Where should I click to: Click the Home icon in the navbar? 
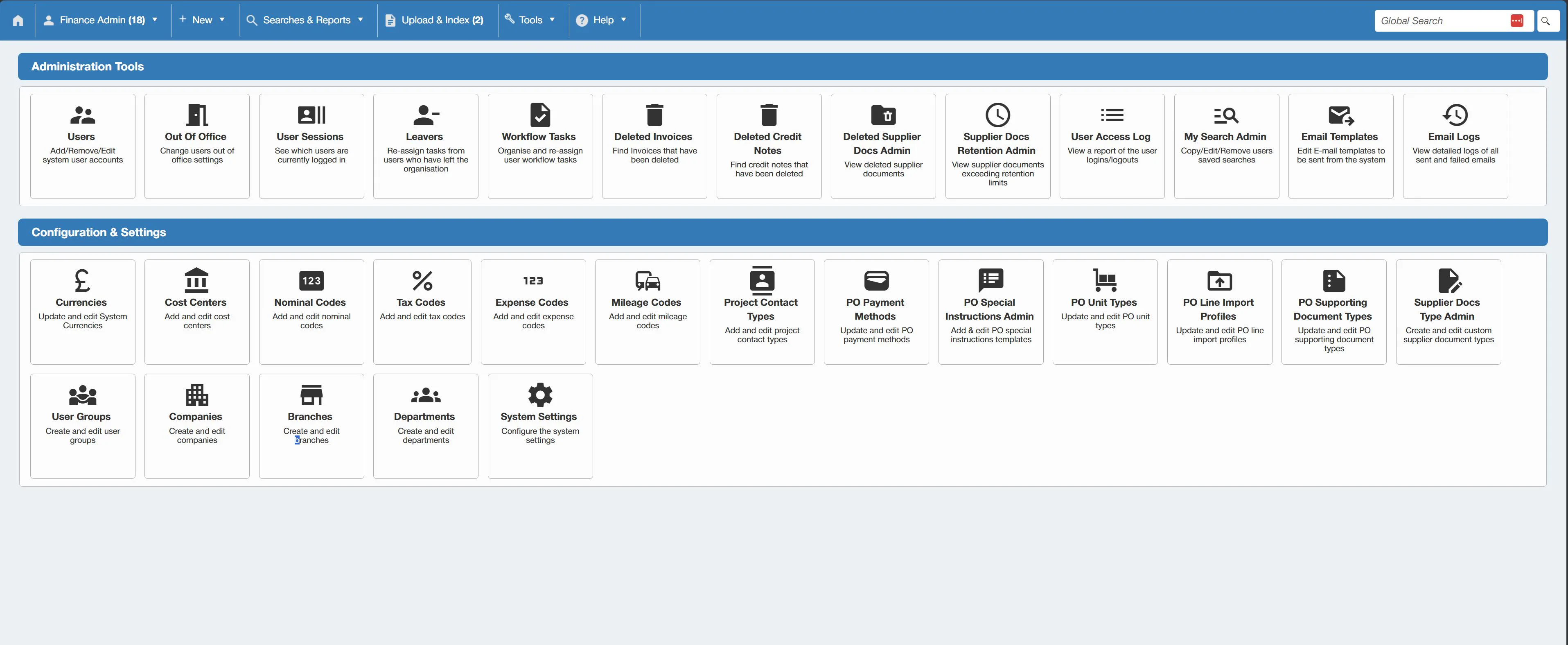(18, 21)
